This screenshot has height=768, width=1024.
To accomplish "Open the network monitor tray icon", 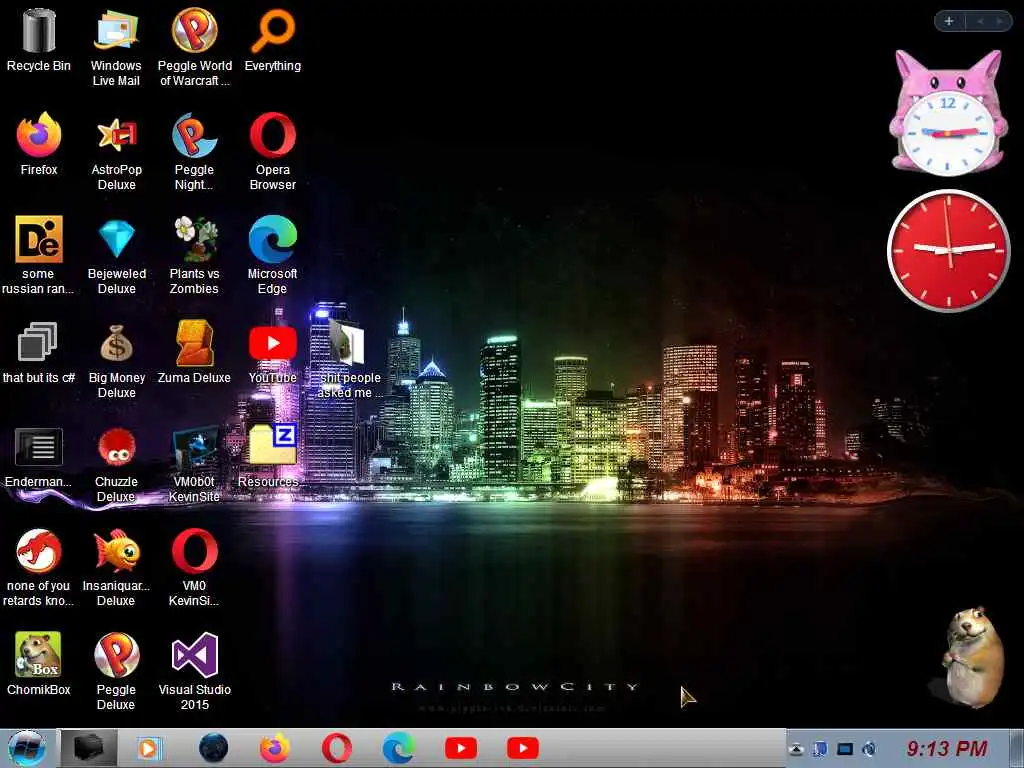I will tap(845, 749).
